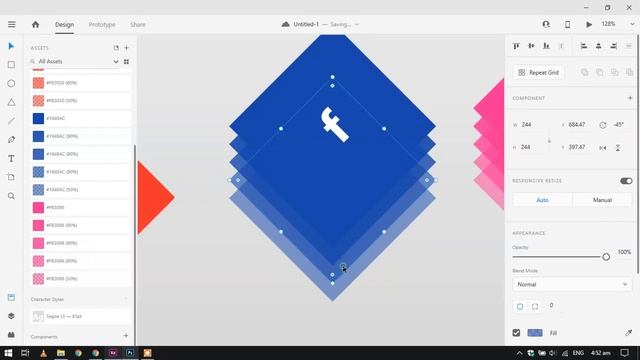
Task: Switch to the Prototype tab
Action: click(x=102, y=24)
